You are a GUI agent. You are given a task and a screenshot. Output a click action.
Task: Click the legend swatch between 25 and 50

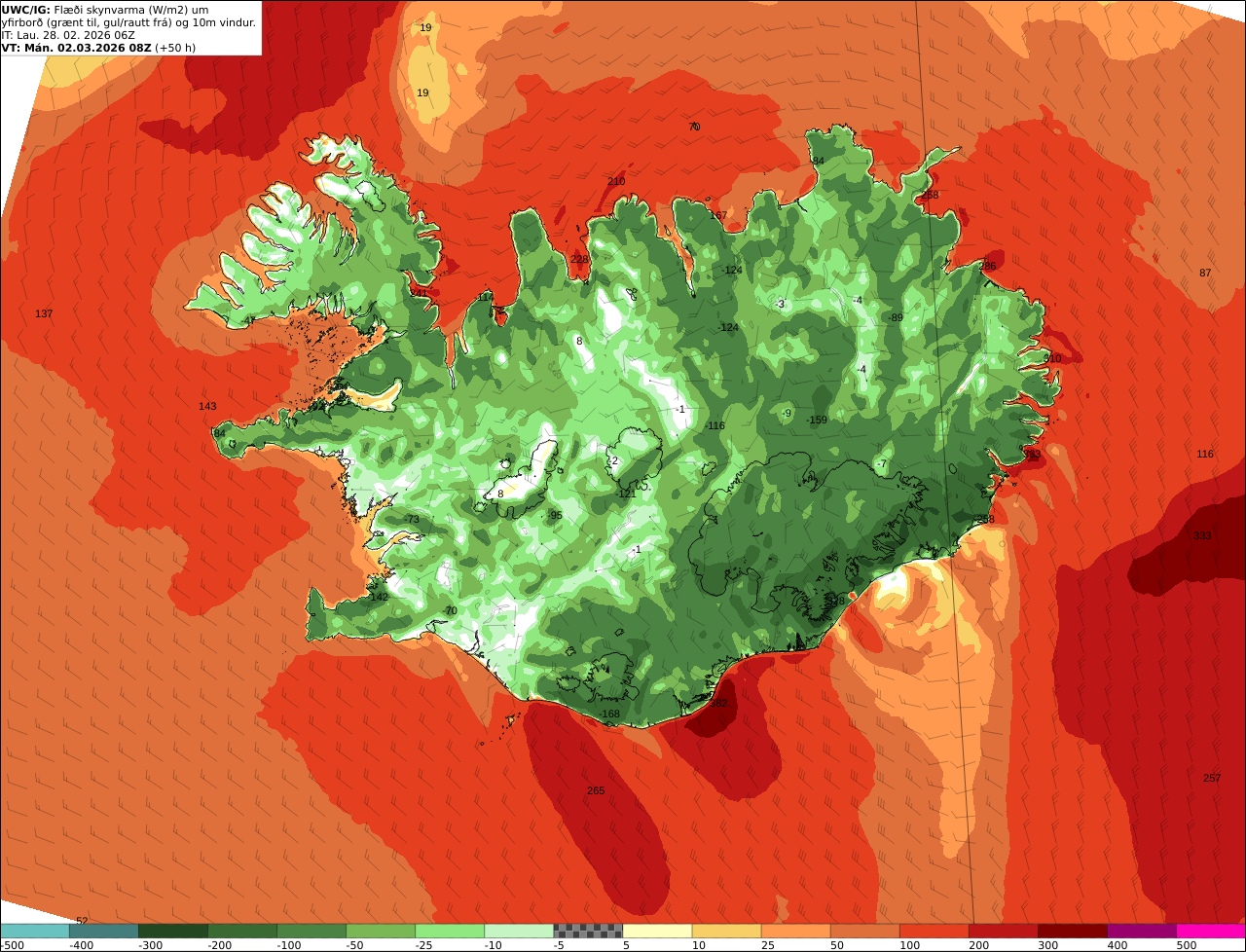click(795, 931)
